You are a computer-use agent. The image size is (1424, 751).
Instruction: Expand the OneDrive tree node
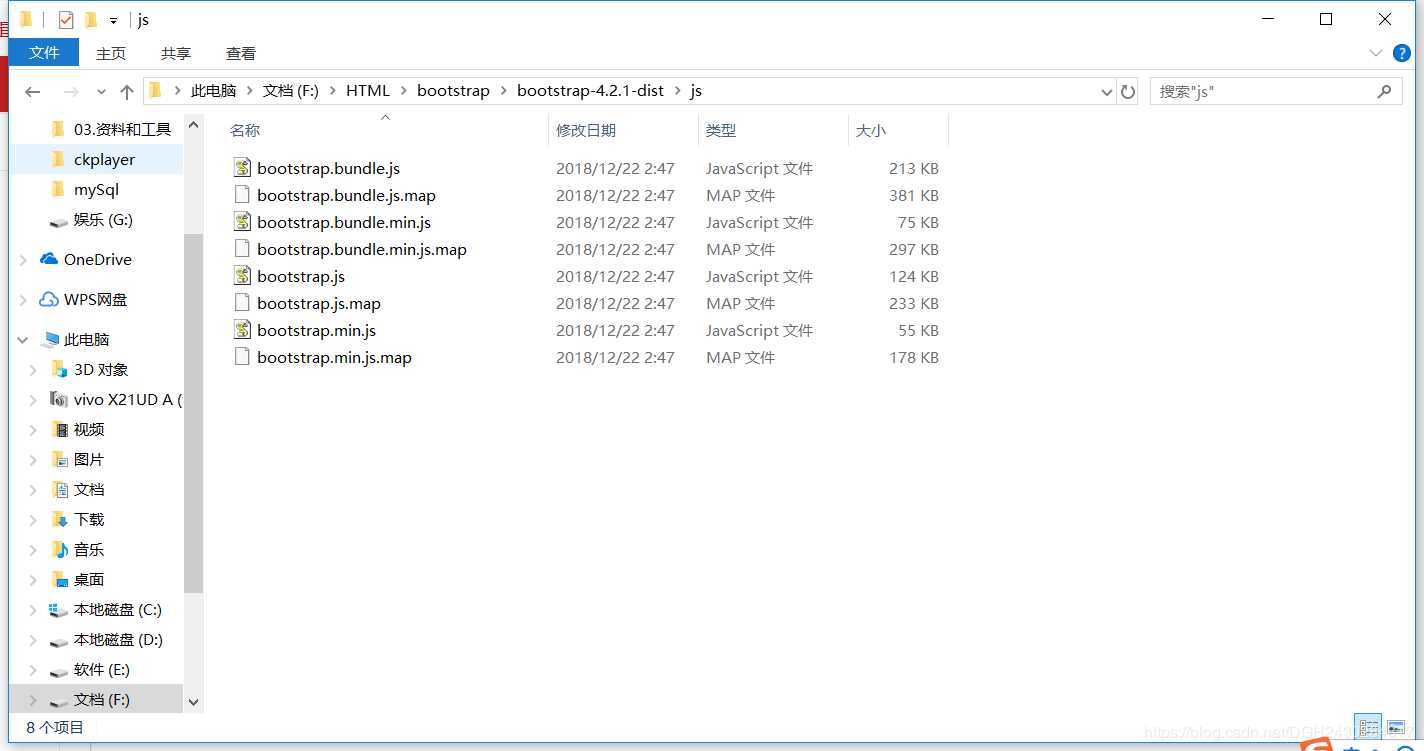pyautogui.click(x=23, y=260)
